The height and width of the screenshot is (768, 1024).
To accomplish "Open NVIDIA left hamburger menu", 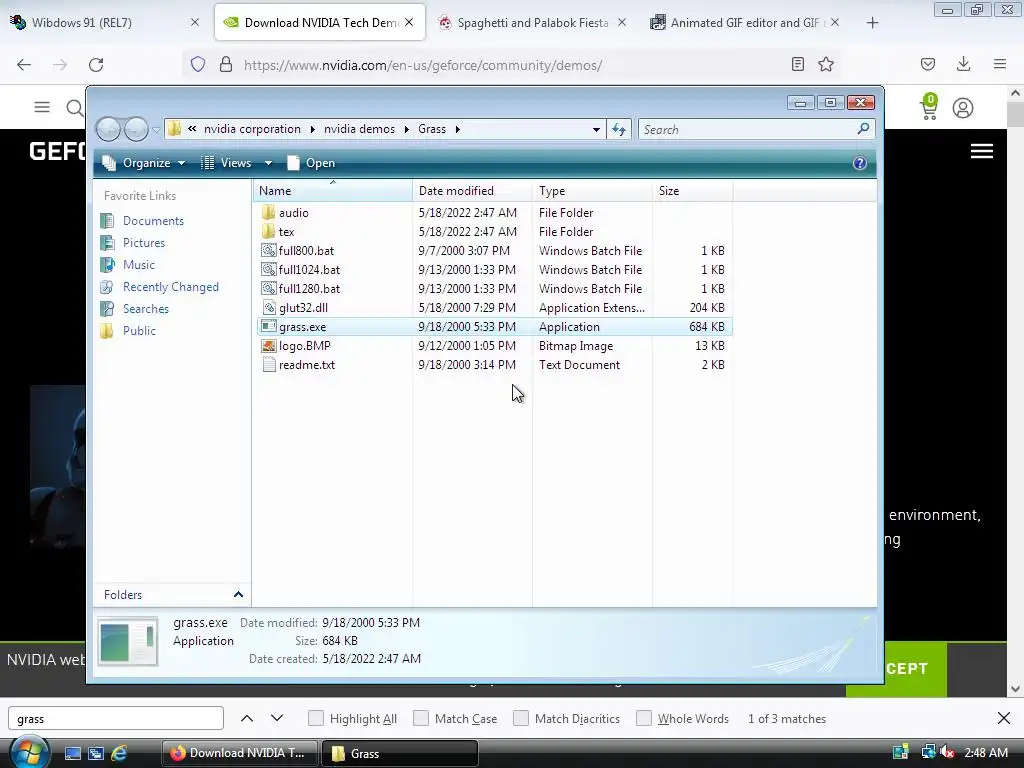I will [x=42, y=107].
